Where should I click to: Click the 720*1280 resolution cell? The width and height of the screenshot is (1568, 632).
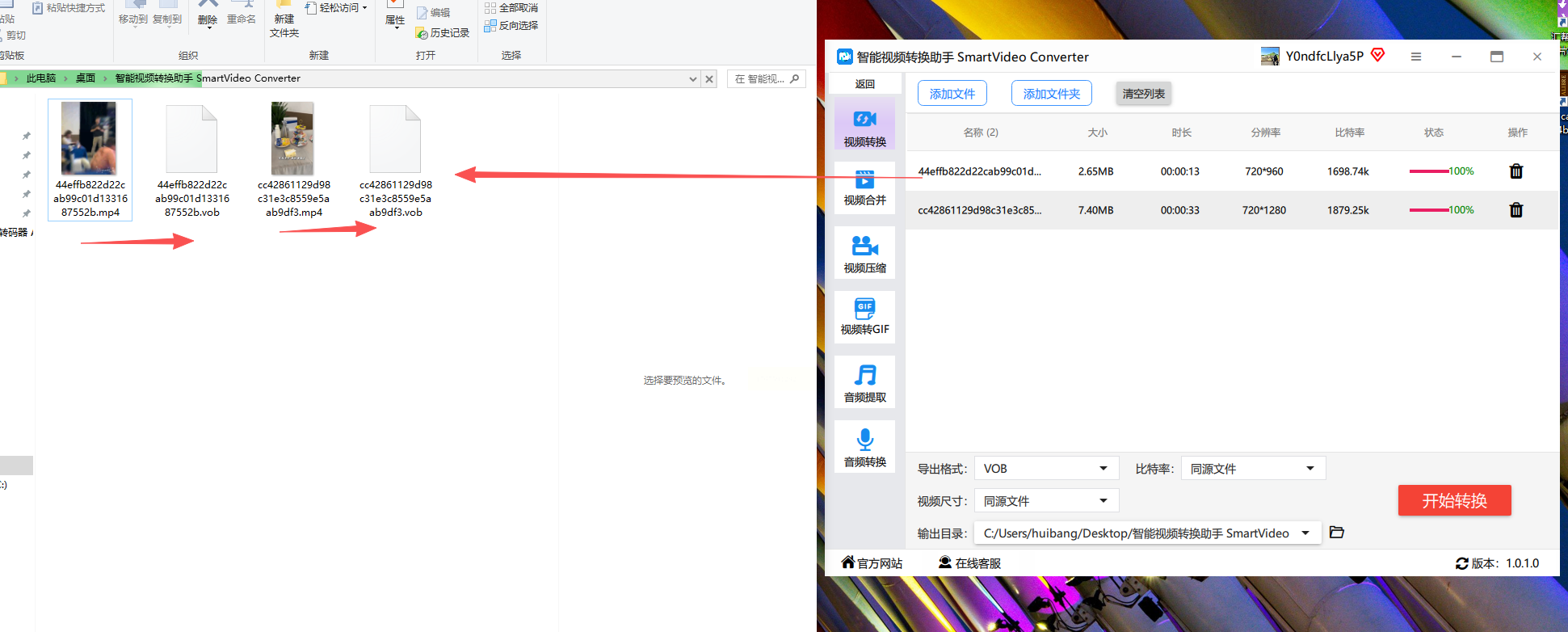pos(1264,210)
